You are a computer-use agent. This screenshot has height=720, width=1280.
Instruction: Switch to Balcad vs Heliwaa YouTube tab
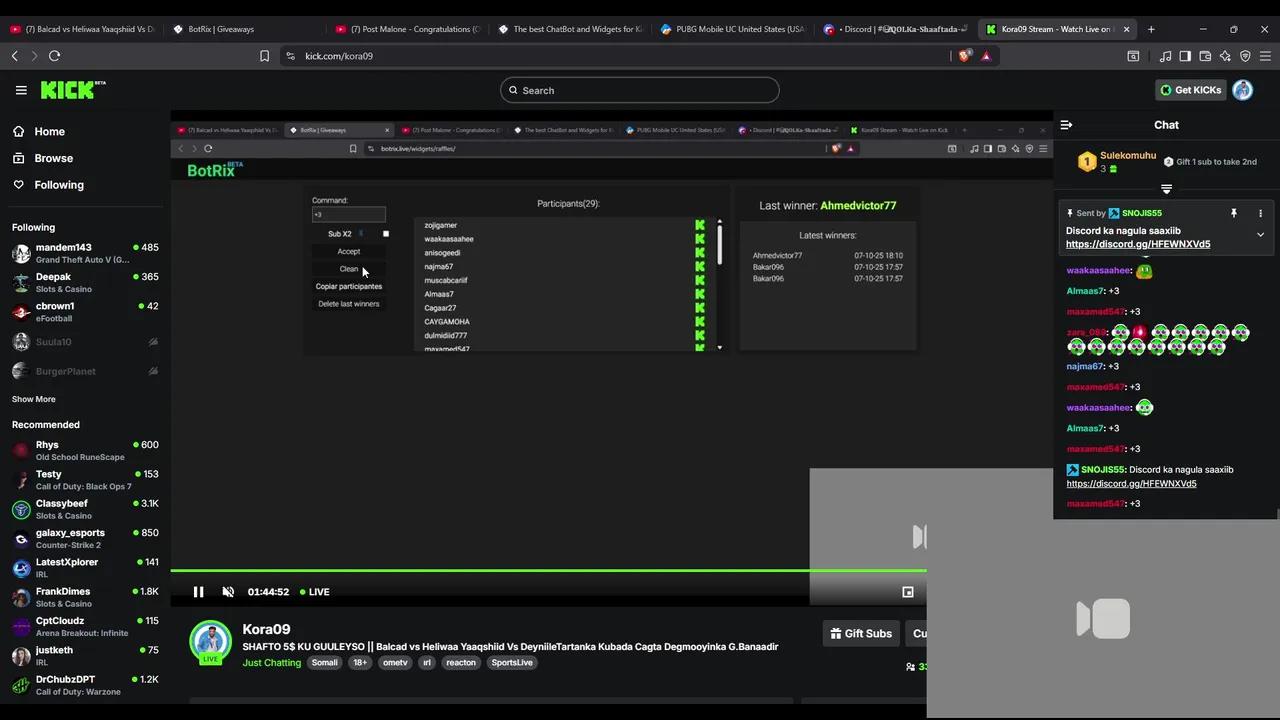tap(81, 29)
